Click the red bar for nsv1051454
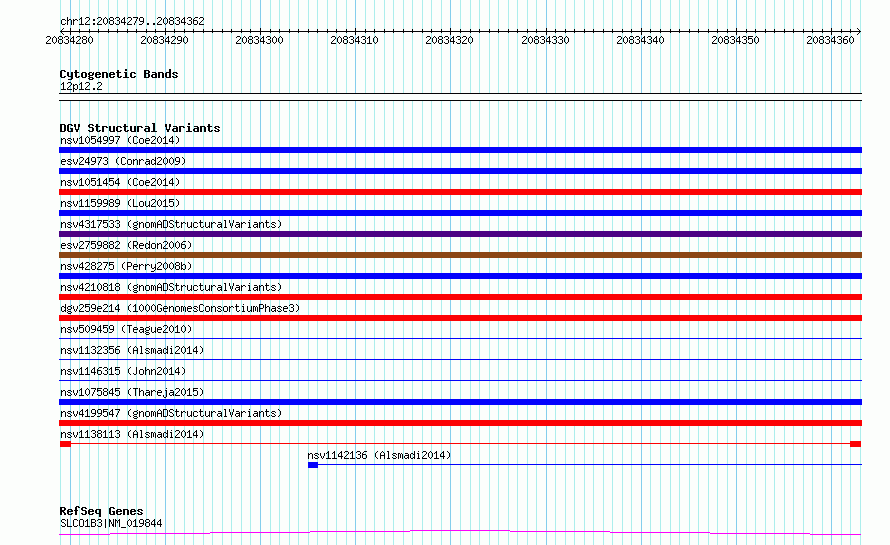Viewport: 890px width, 545px height. 460,192
